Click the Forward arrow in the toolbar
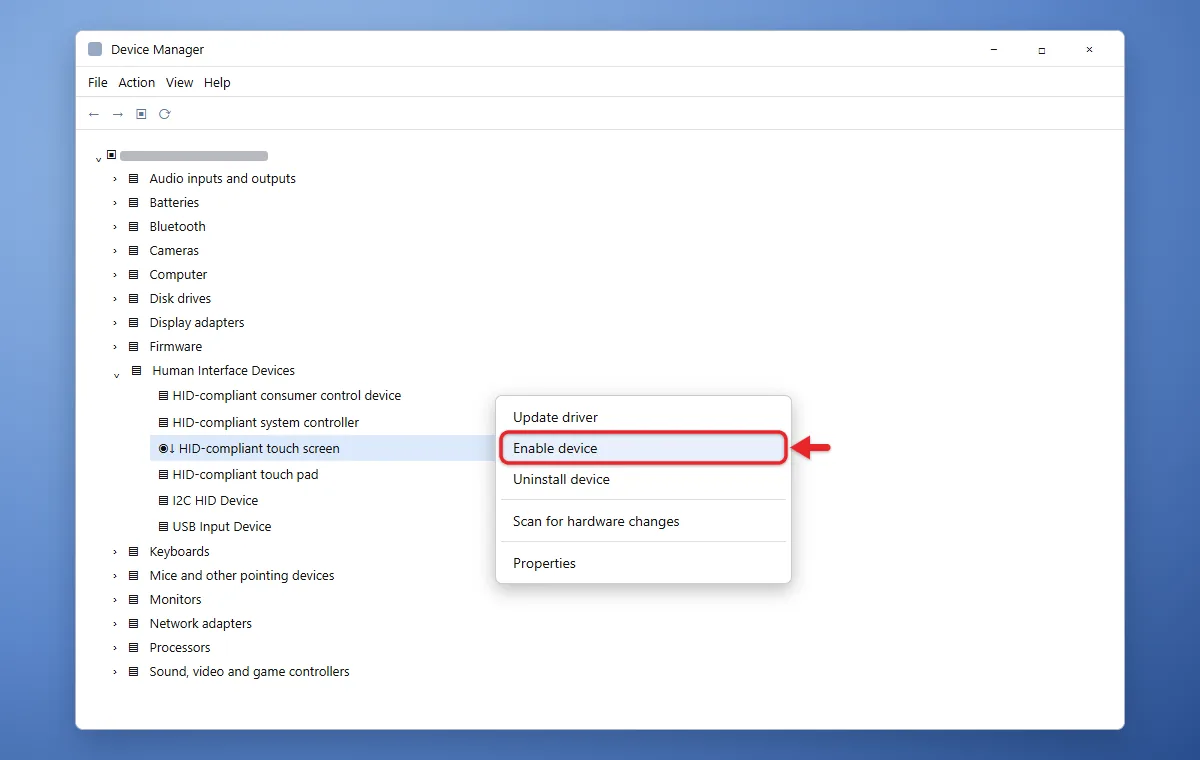Viewport: 1200px width, 760px height. [118, 114]
